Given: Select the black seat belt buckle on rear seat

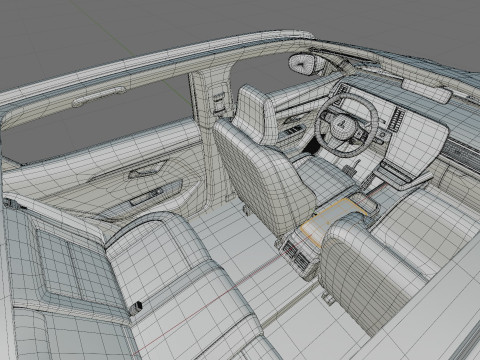Looking at the screenshot, I should (136, 308).
